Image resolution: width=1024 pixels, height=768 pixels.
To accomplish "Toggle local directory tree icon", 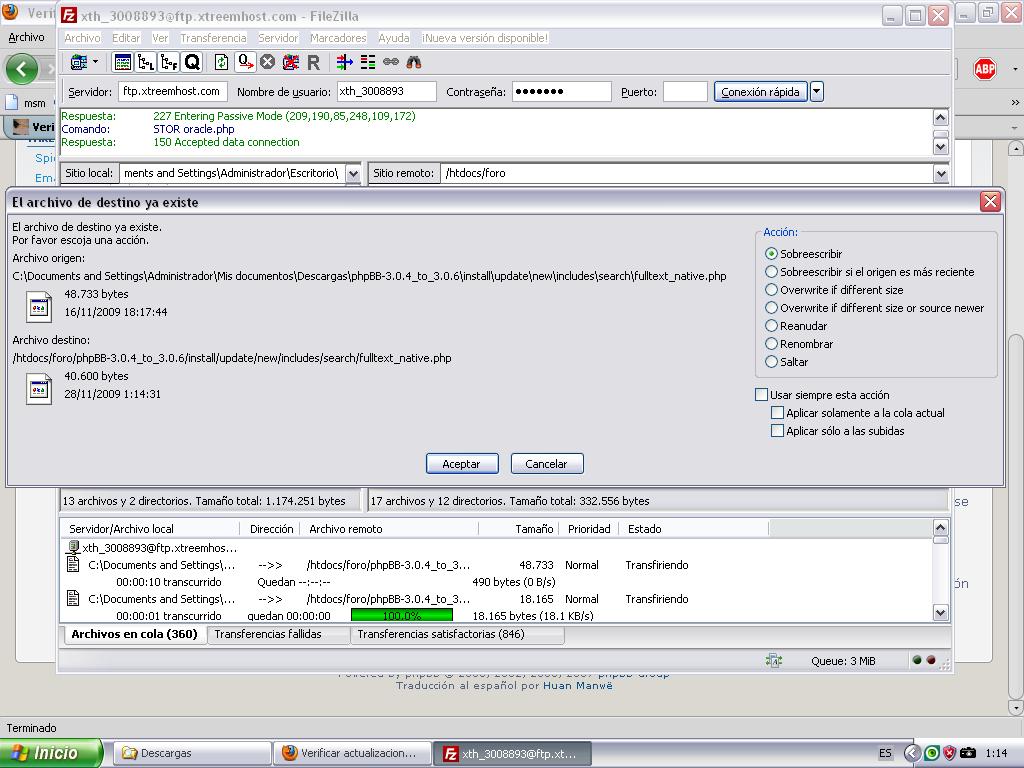I will [x=146, y=62].
